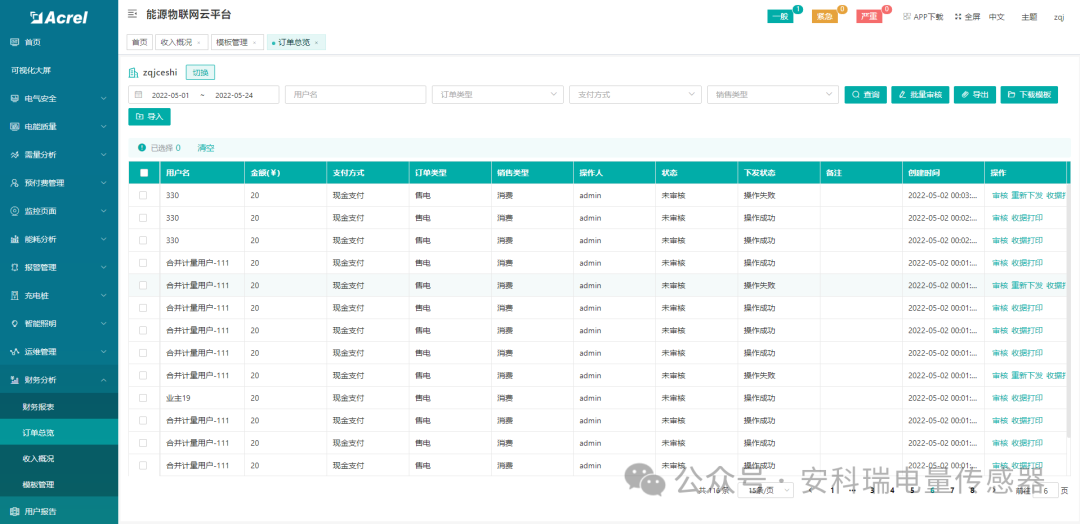Click the 清空 clear selection link
Screen dimensions: 1080x524
(x=206, y=147)
